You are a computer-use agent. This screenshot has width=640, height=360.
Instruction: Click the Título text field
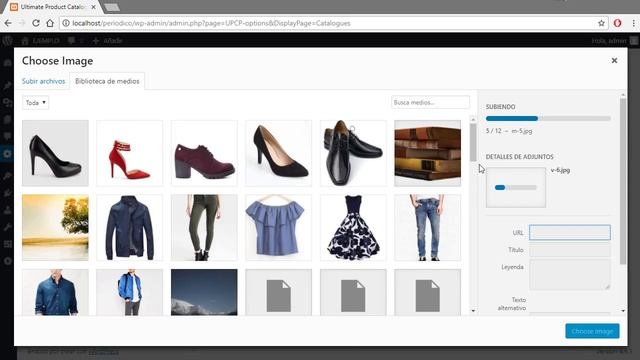coord(570,249)
